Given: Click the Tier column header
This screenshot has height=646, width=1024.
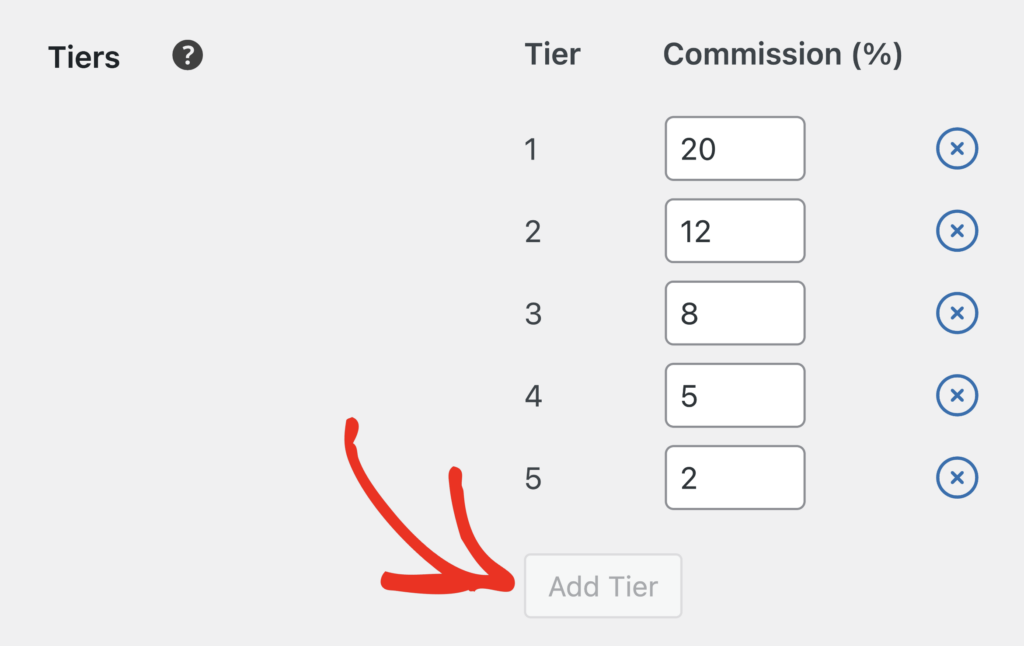Looking at the screenshot, I should (552, 55).
